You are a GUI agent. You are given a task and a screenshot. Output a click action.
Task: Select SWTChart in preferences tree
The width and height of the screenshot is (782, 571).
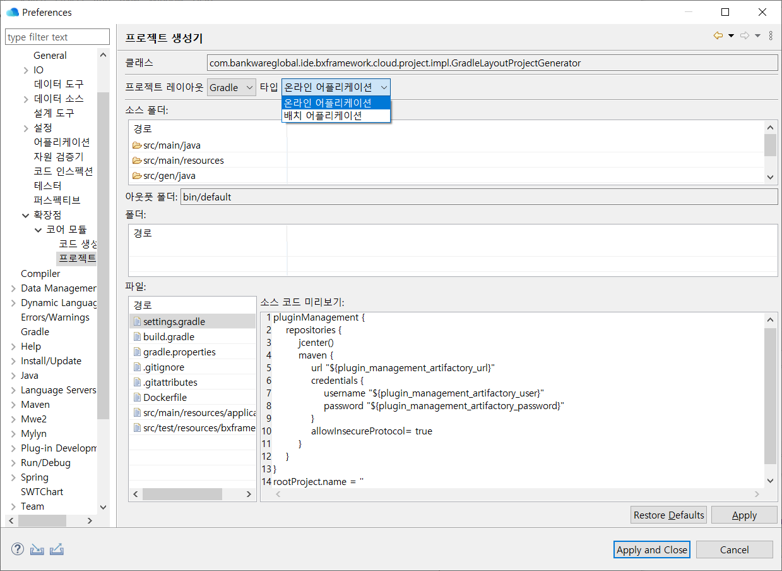[42, 492]
